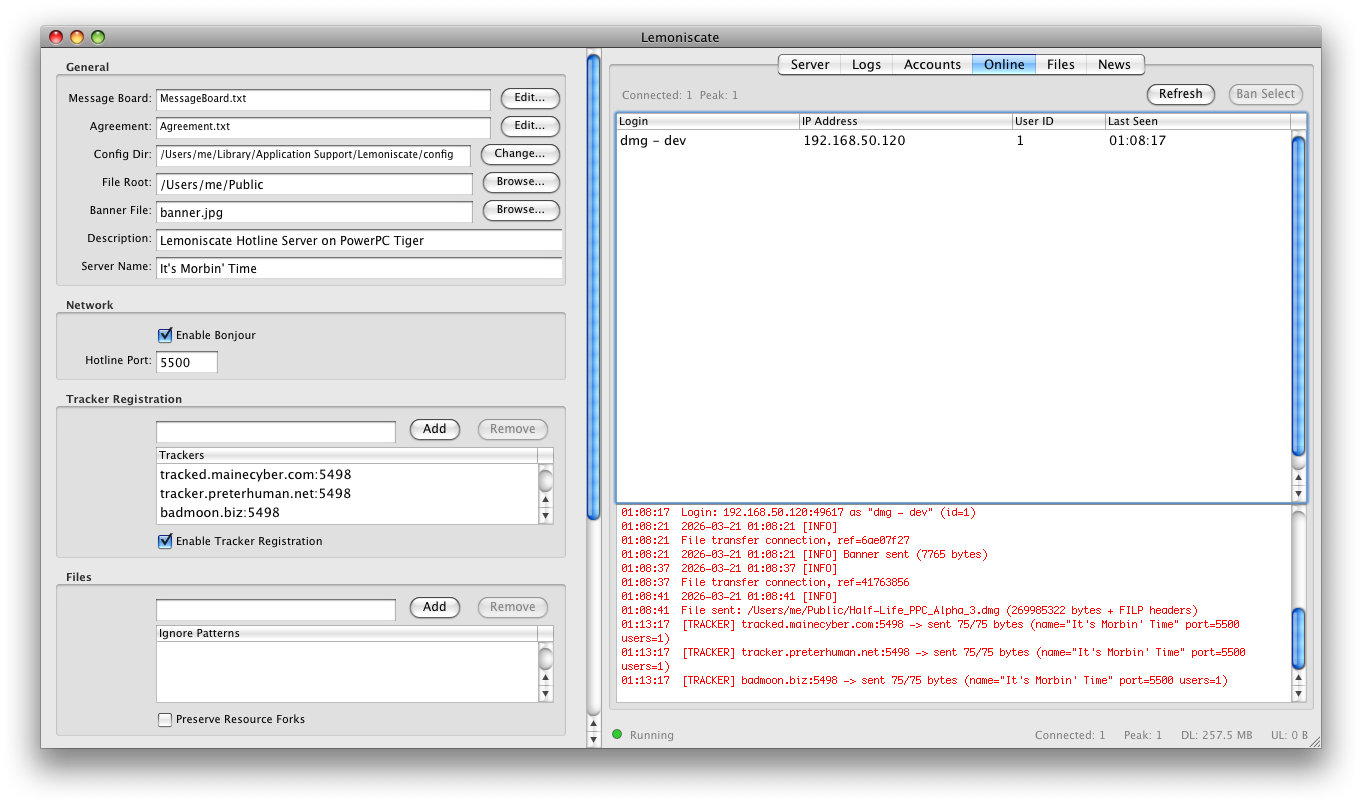Screen dimensions: 1362x804
Task: Select the badmoon.biz:5498 tracker
Action: (219, 512)
